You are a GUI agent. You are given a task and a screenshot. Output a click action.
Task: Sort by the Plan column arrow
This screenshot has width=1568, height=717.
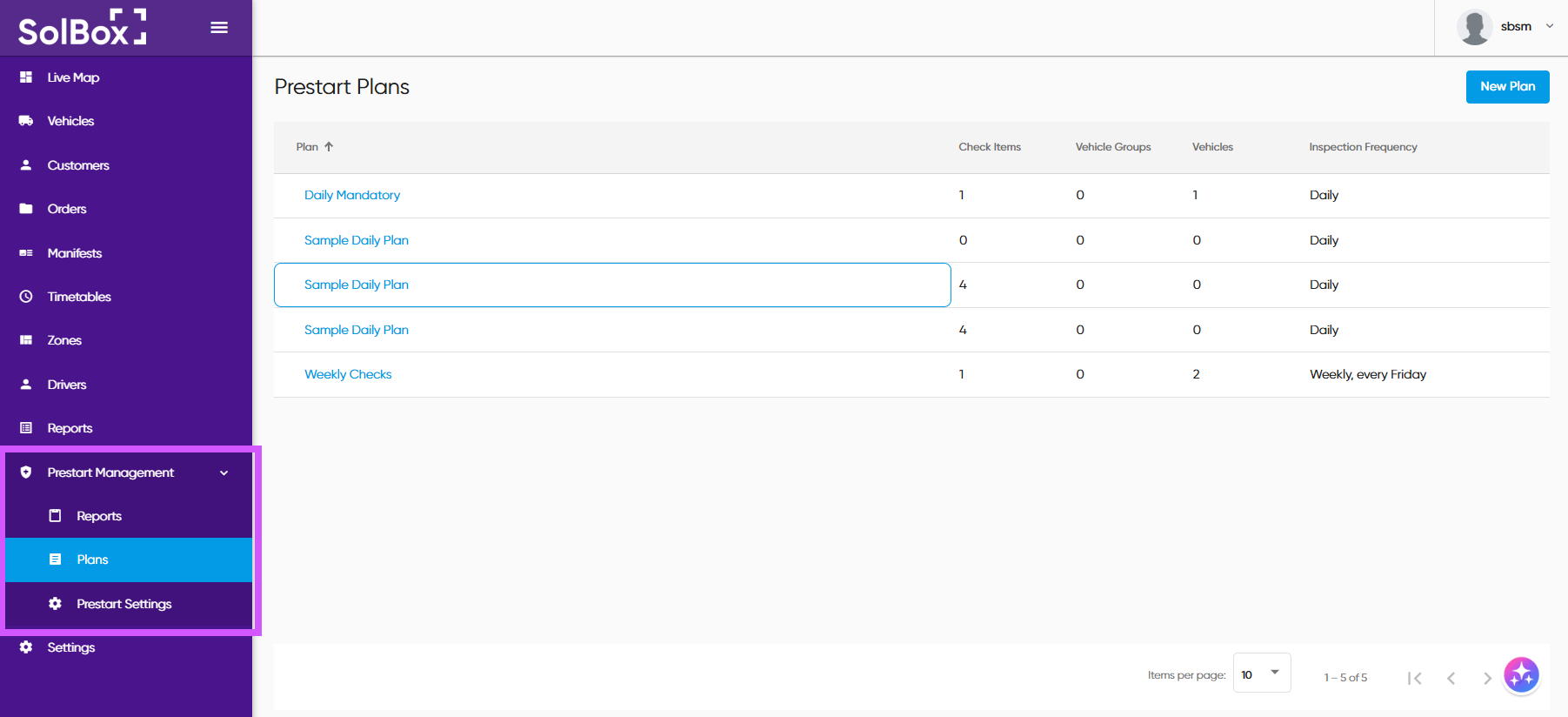[329, 147]
